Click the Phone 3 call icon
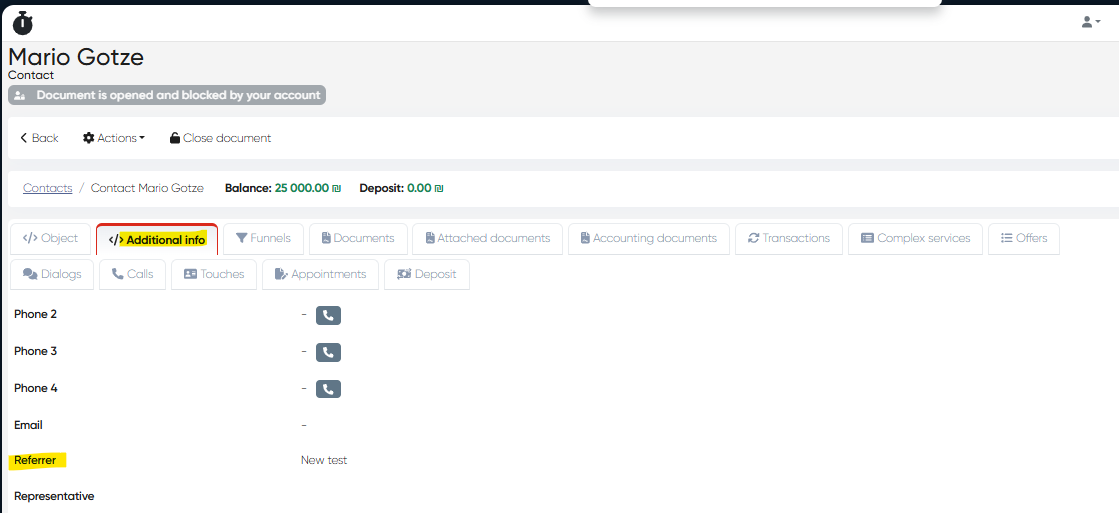The height and width of the screenshot is (513, 1119). [x=328, y=352]
